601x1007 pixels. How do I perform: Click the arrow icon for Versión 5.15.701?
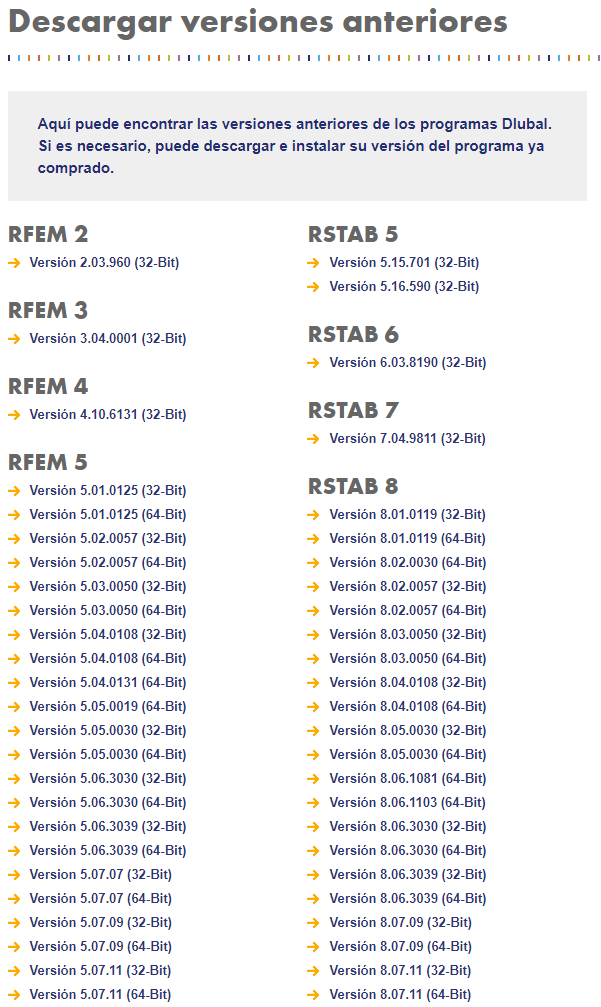coord(312,262)
